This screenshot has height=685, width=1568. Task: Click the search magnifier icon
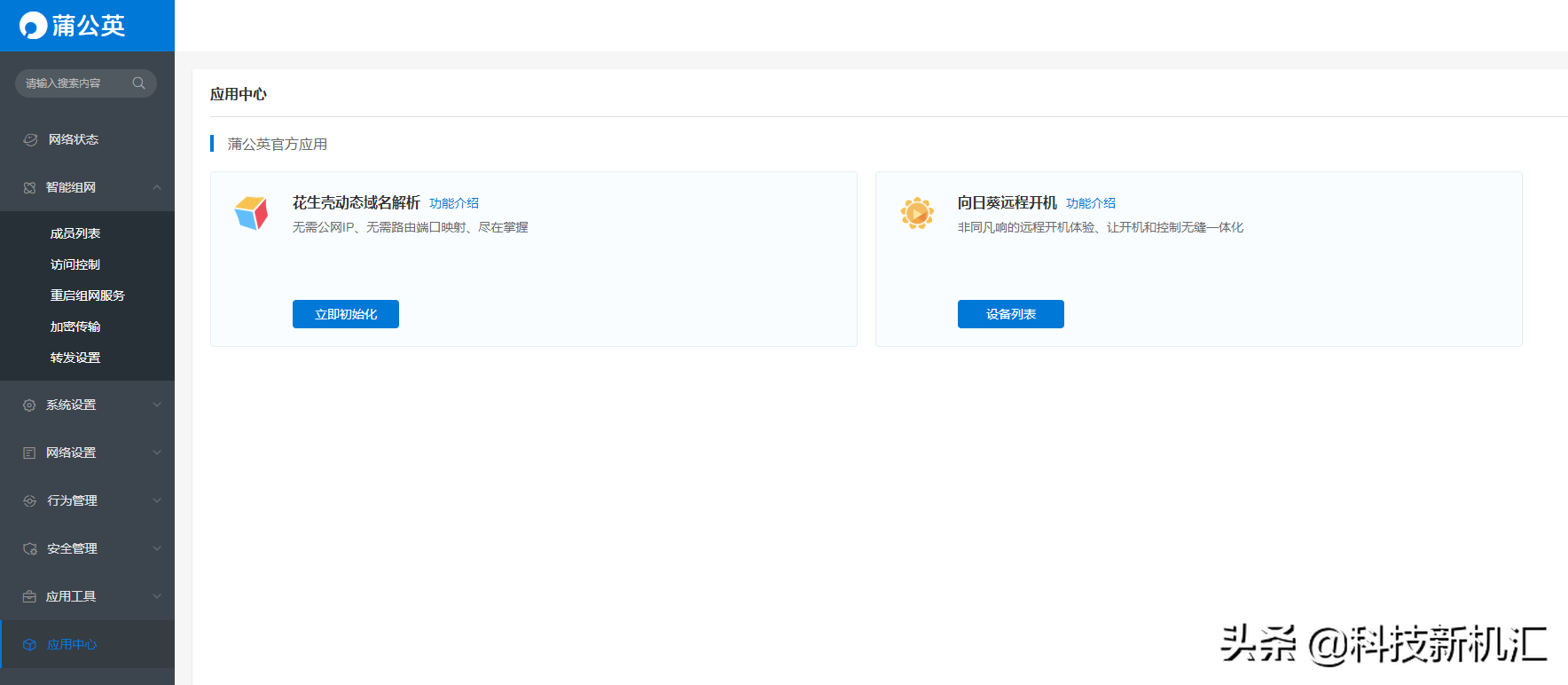(138, 83)
